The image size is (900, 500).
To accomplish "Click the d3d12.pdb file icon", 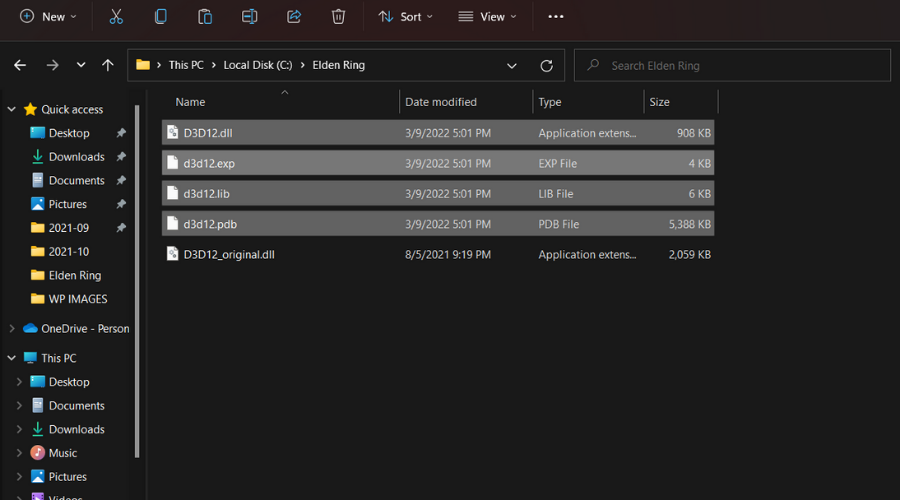I will click(172, 224).
